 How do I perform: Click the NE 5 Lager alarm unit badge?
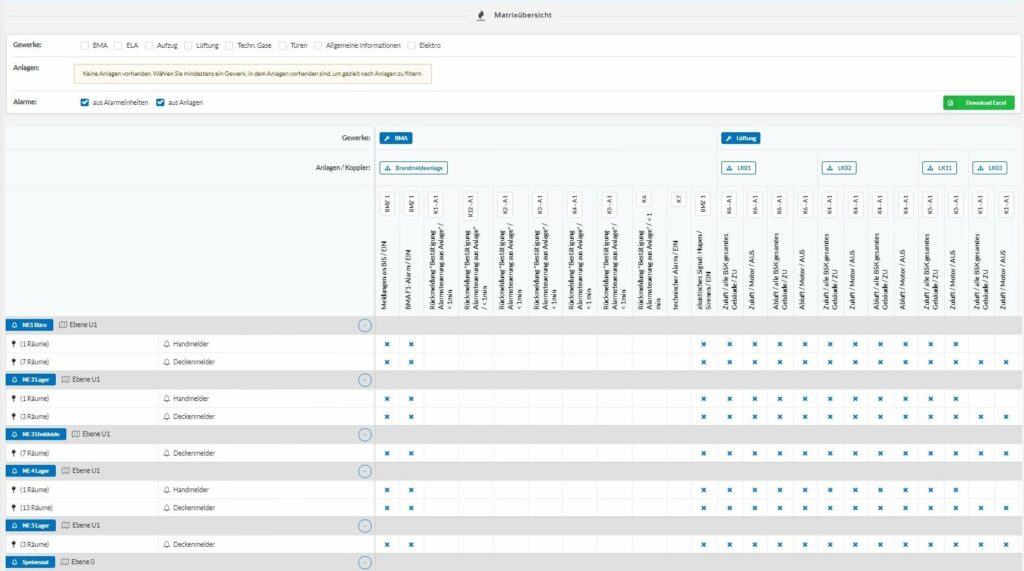[x=30, y=525]
